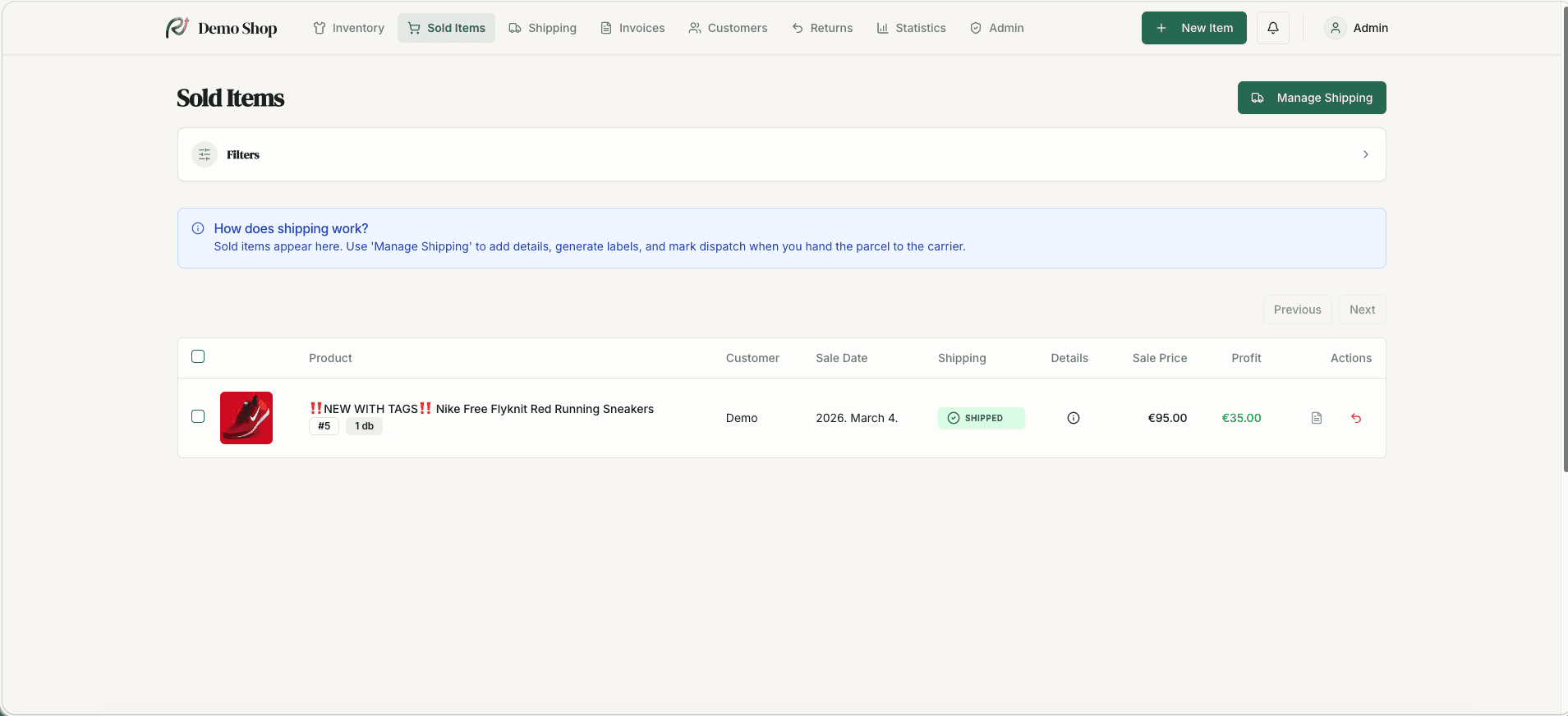The width and height of the screenshot is (1568, 716).
Task: Toggle the select-all header checkbox
Action: (x=198, y=356)
